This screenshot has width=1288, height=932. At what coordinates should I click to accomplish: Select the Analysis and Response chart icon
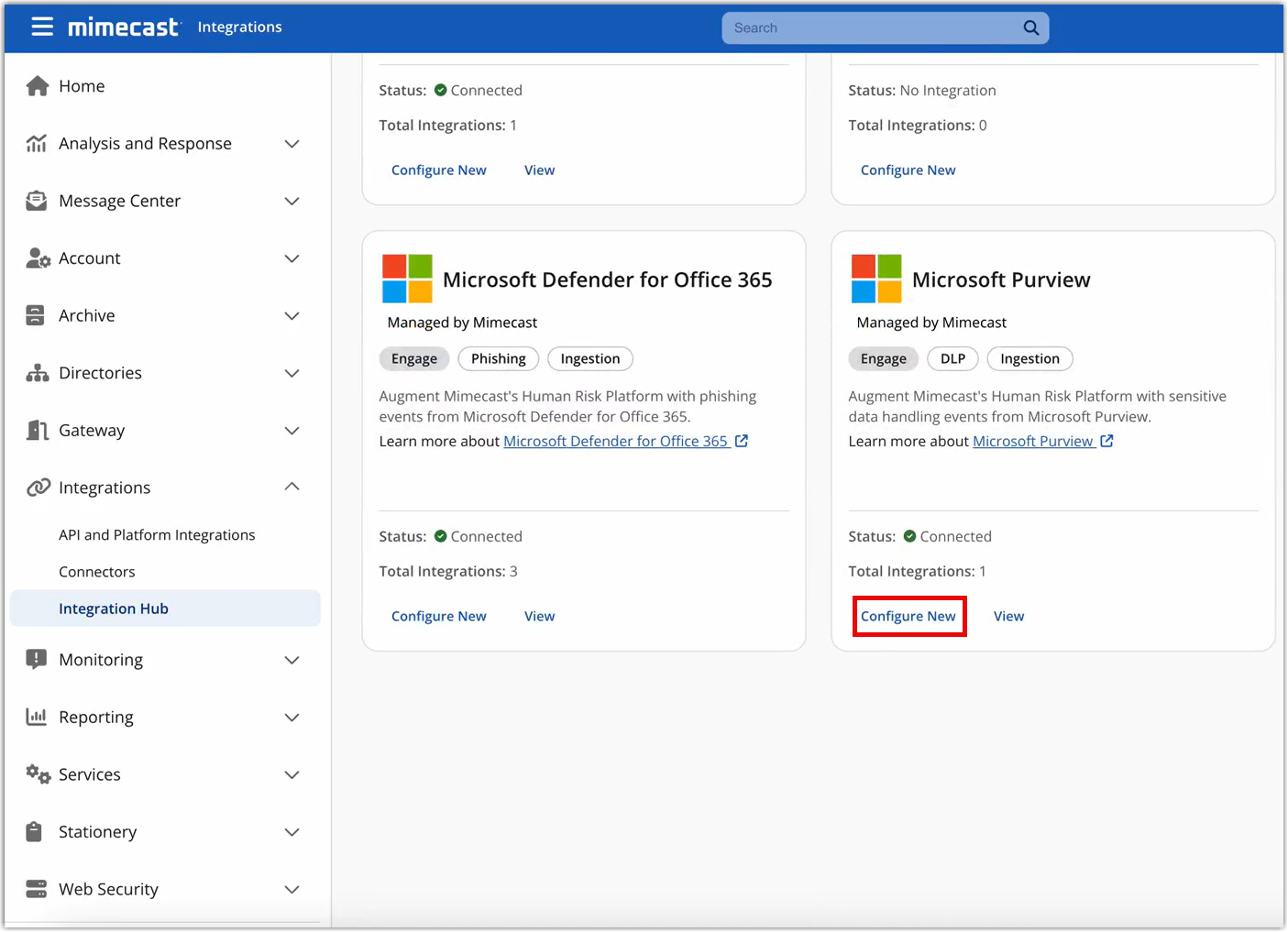pos(37,143)
